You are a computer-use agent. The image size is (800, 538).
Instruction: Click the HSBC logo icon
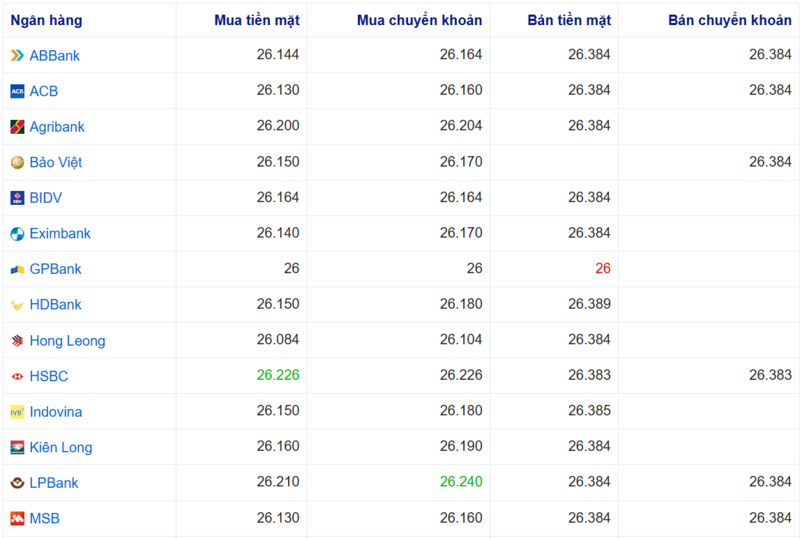(x=17, y=376)
